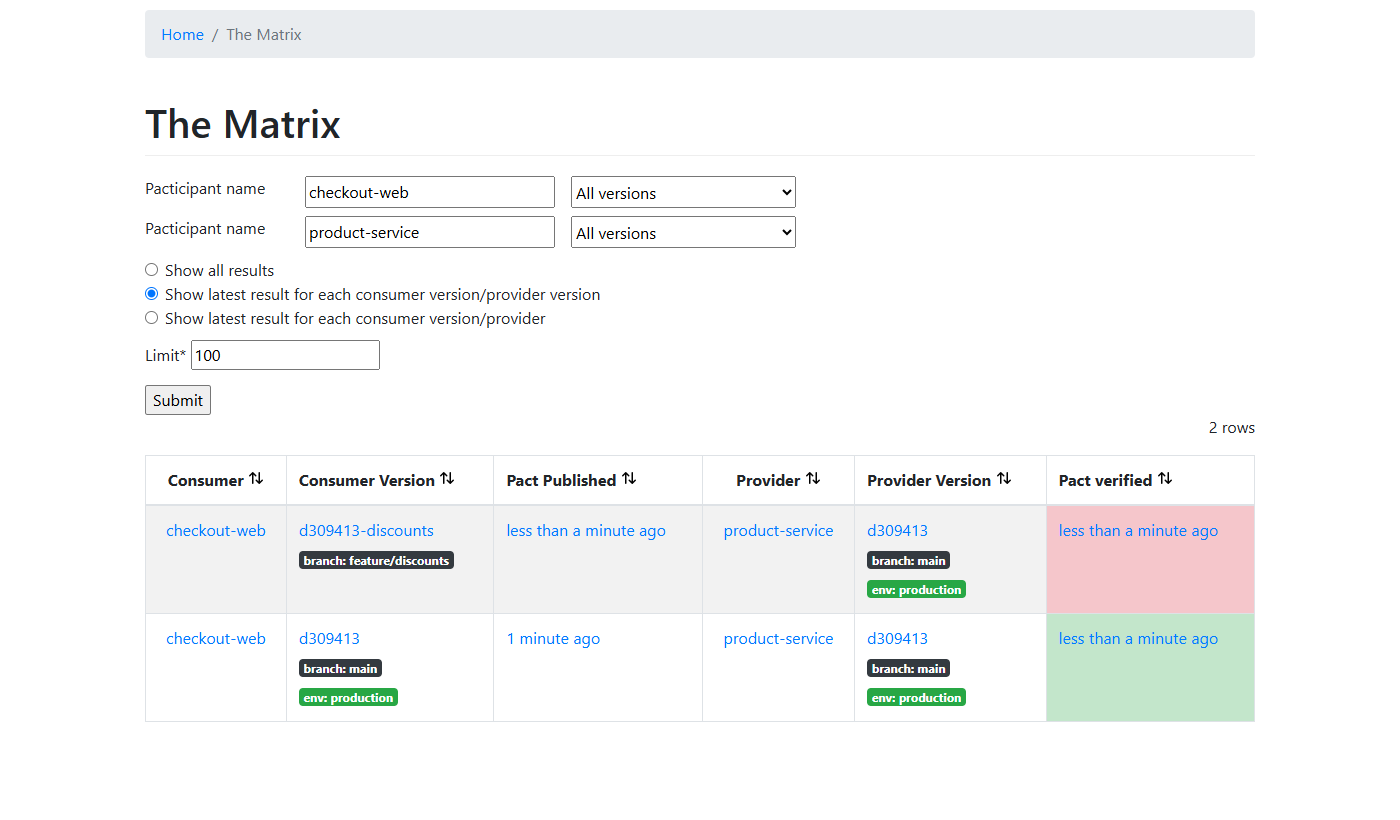Open versions dropdown for product-service
The width and height of the screenshot is (1400, 820).
pyautogui.click(x=683, y=232)
